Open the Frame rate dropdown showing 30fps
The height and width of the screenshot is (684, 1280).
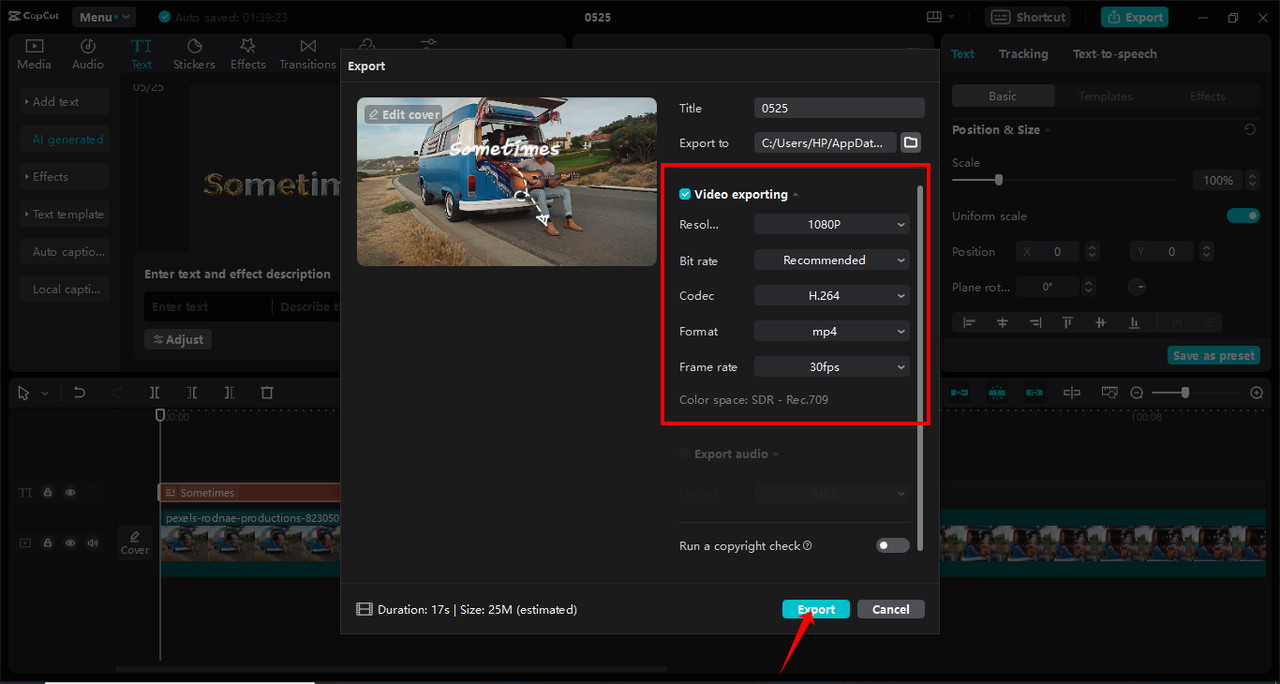click(x=832, y=367)
